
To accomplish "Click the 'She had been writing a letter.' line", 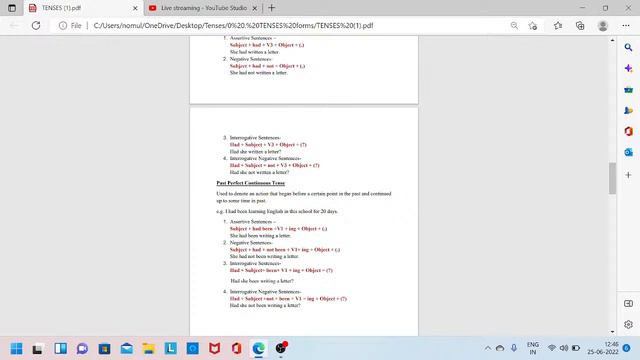I will pyautogui.click(x=260, y=236).
